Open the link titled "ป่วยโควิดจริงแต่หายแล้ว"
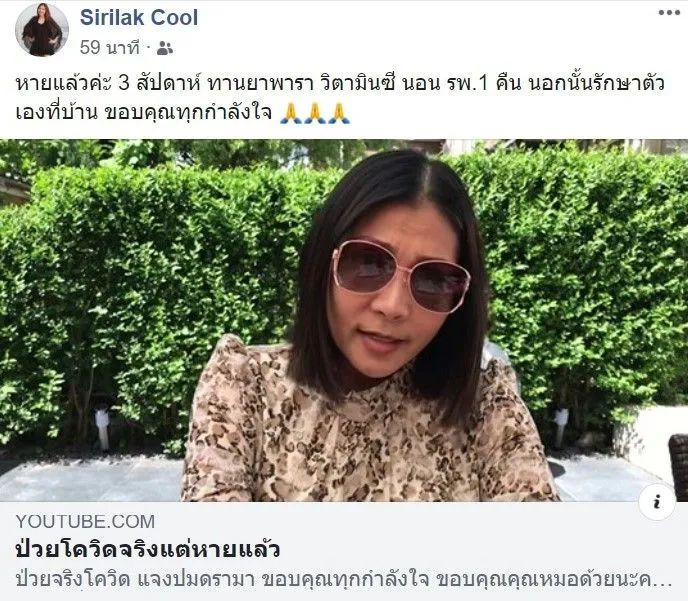The height and width of the screenshot is (601, 688). pos(147,549)
